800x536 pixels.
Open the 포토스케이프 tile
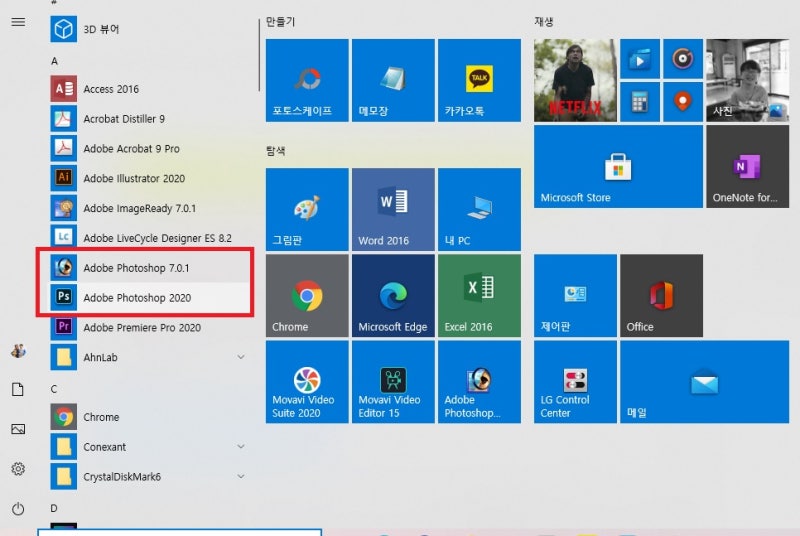click(x=307, y=80)
